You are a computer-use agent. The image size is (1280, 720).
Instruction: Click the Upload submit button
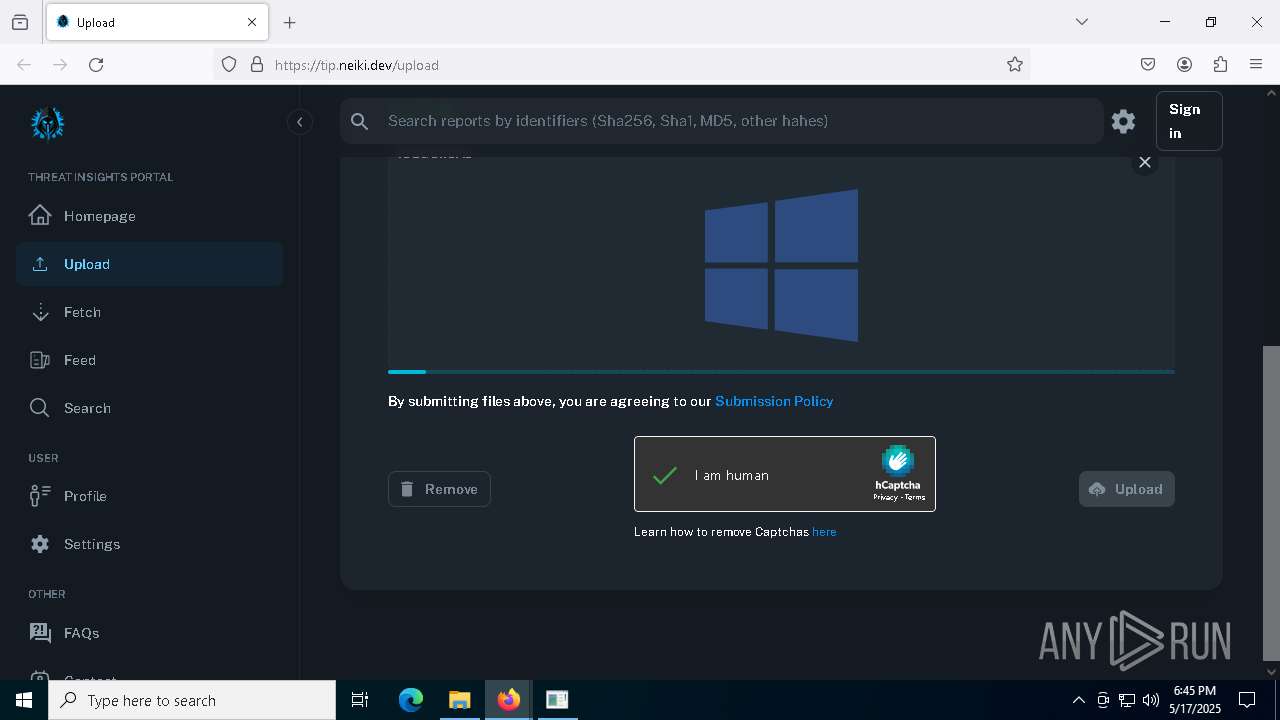point(1126,489)
